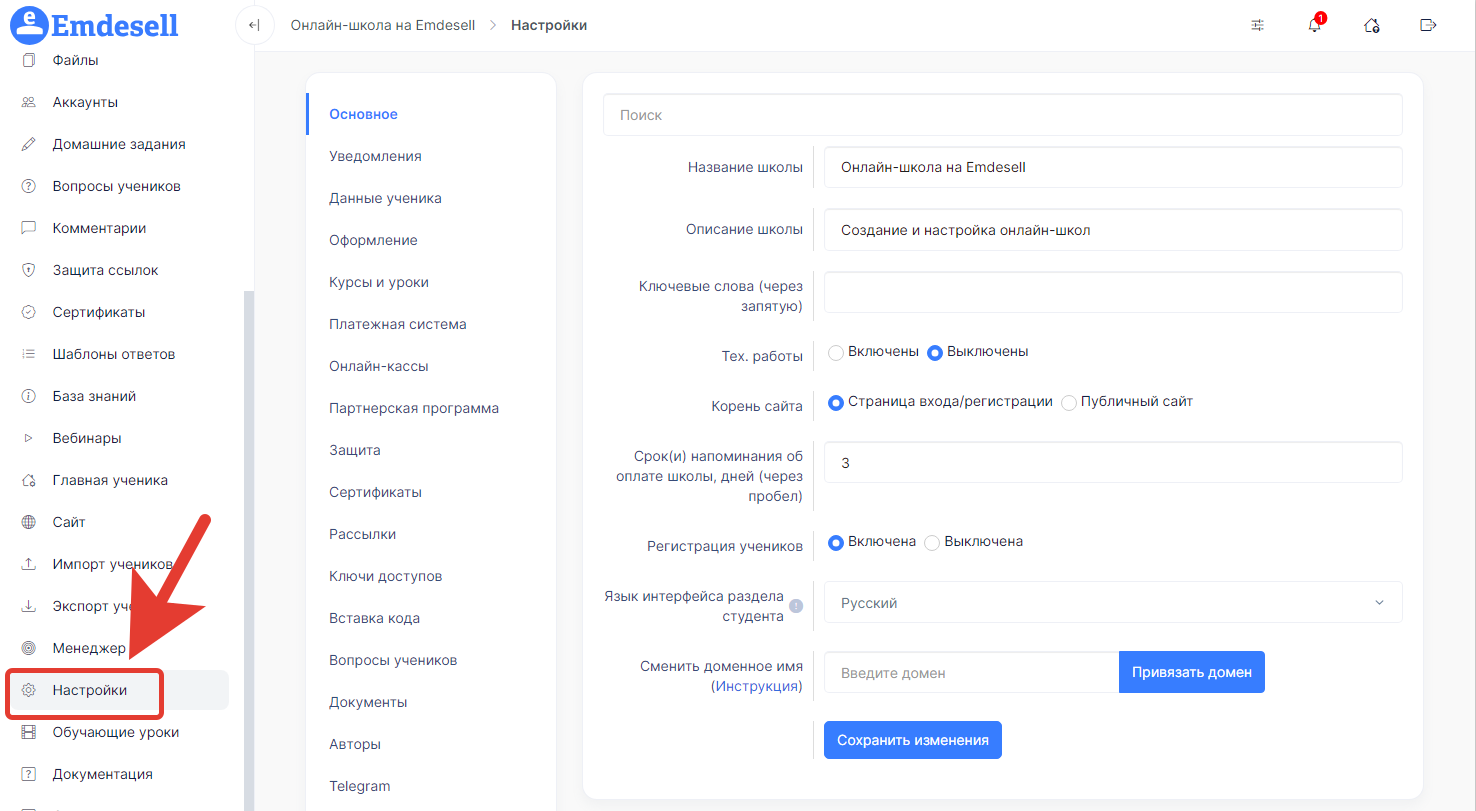Click the Emdesell logo
The height and width of the screenshot is (811, 1476).
tap(95, 24)
